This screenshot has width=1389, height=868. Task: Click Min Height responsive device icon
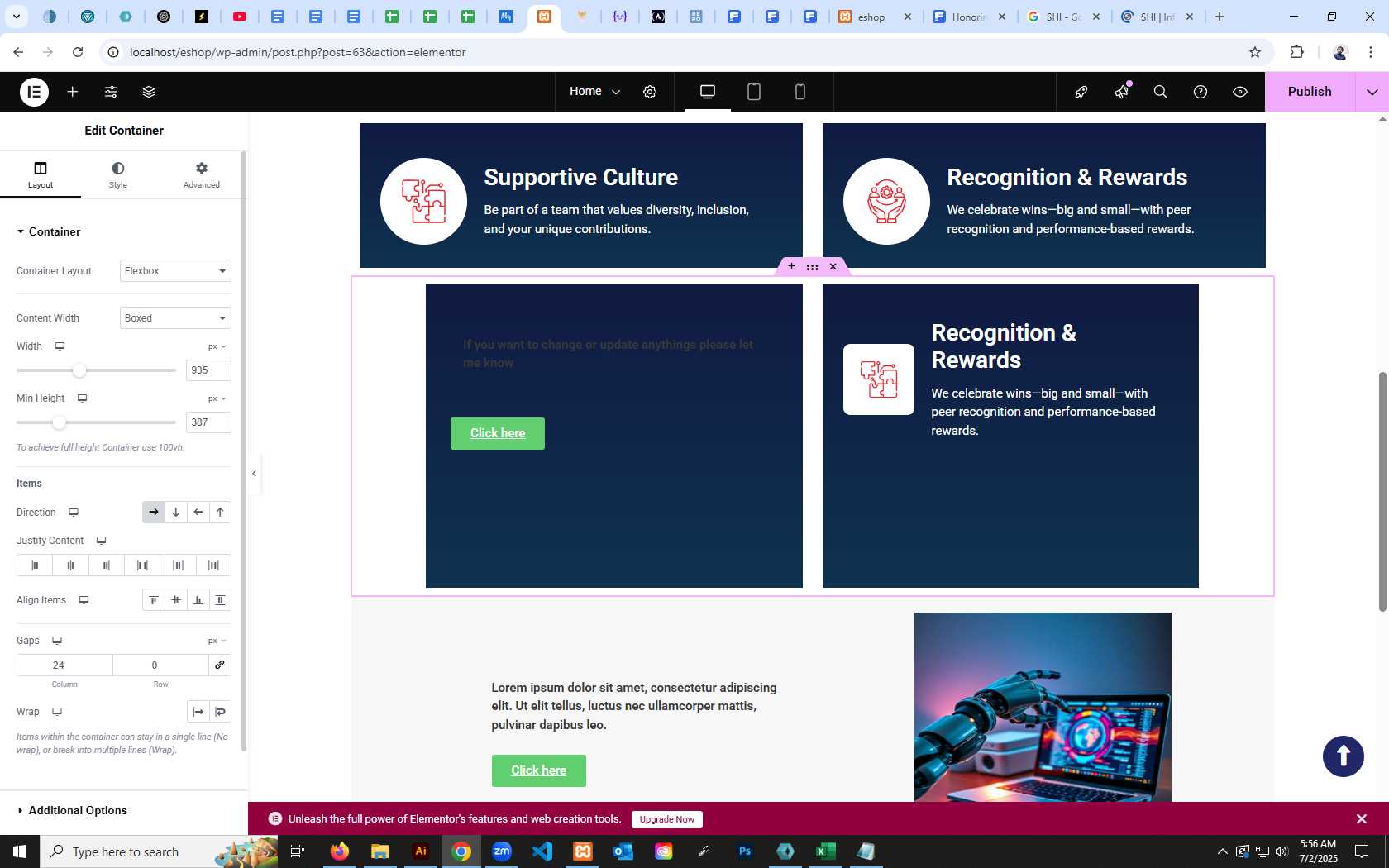(x=82, y=398)
